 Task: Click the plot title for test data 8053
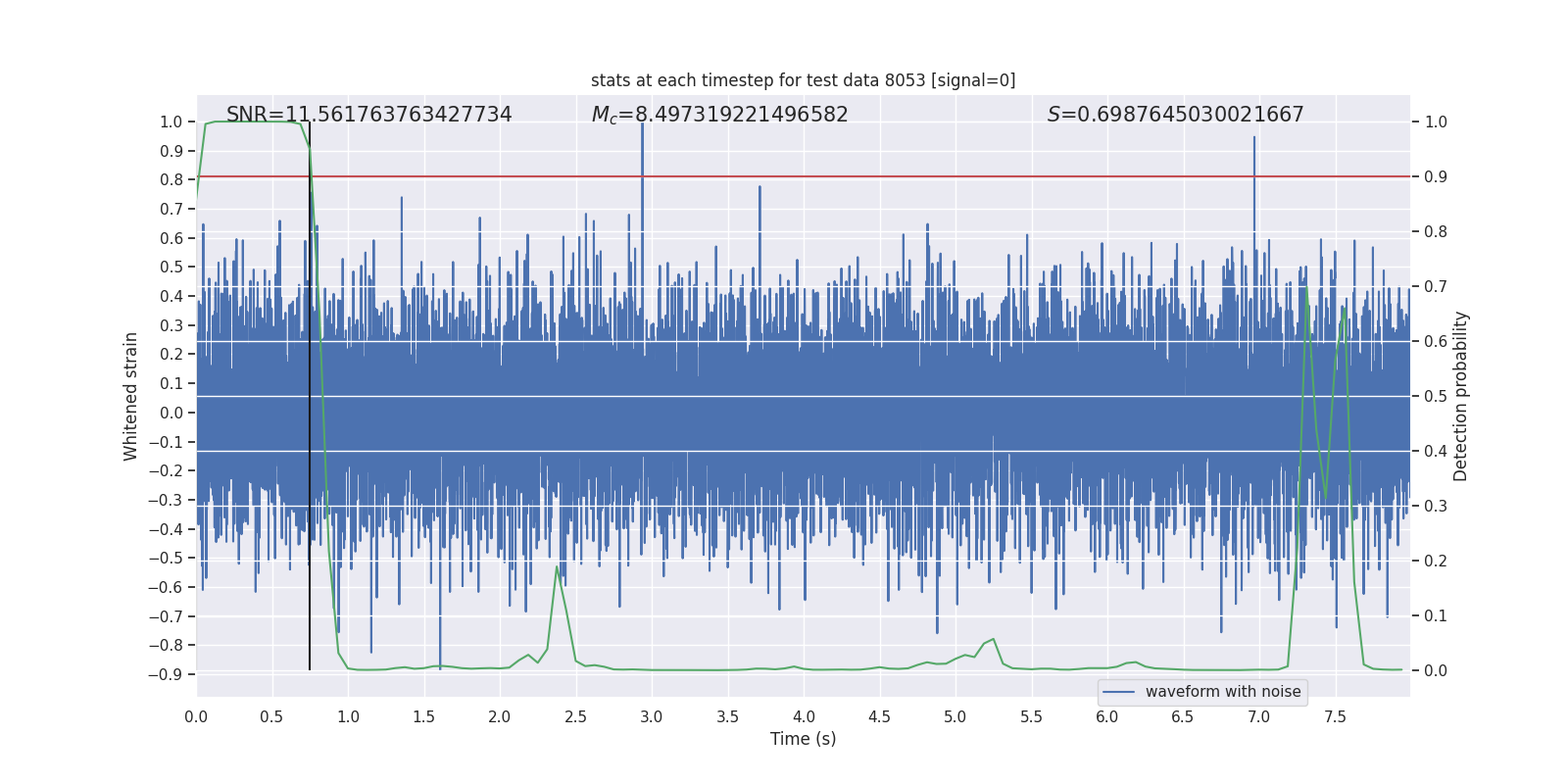[803, 80]
